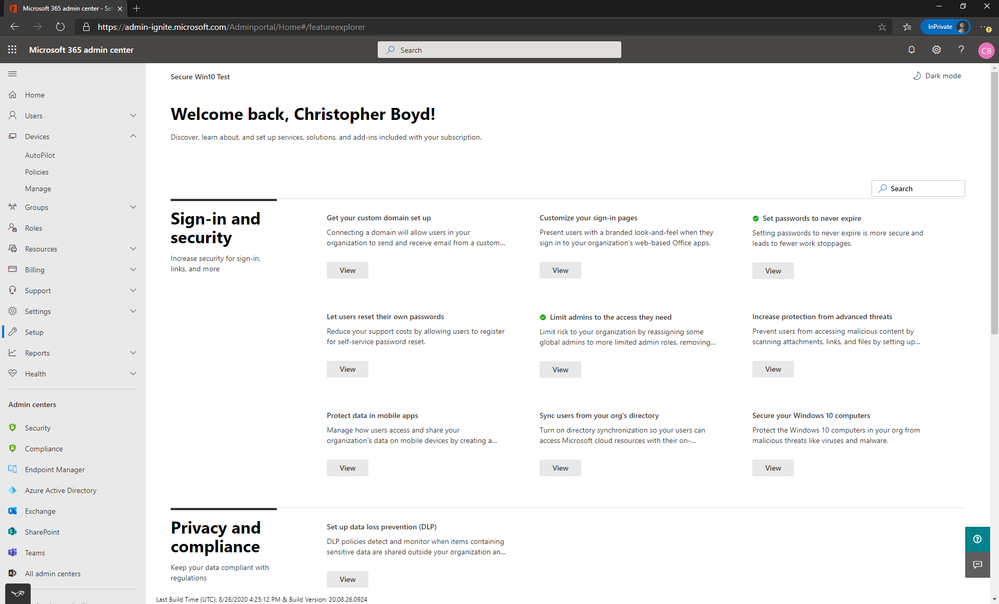
Task: Click the help question mark icon
Action: tap(961, 50)
